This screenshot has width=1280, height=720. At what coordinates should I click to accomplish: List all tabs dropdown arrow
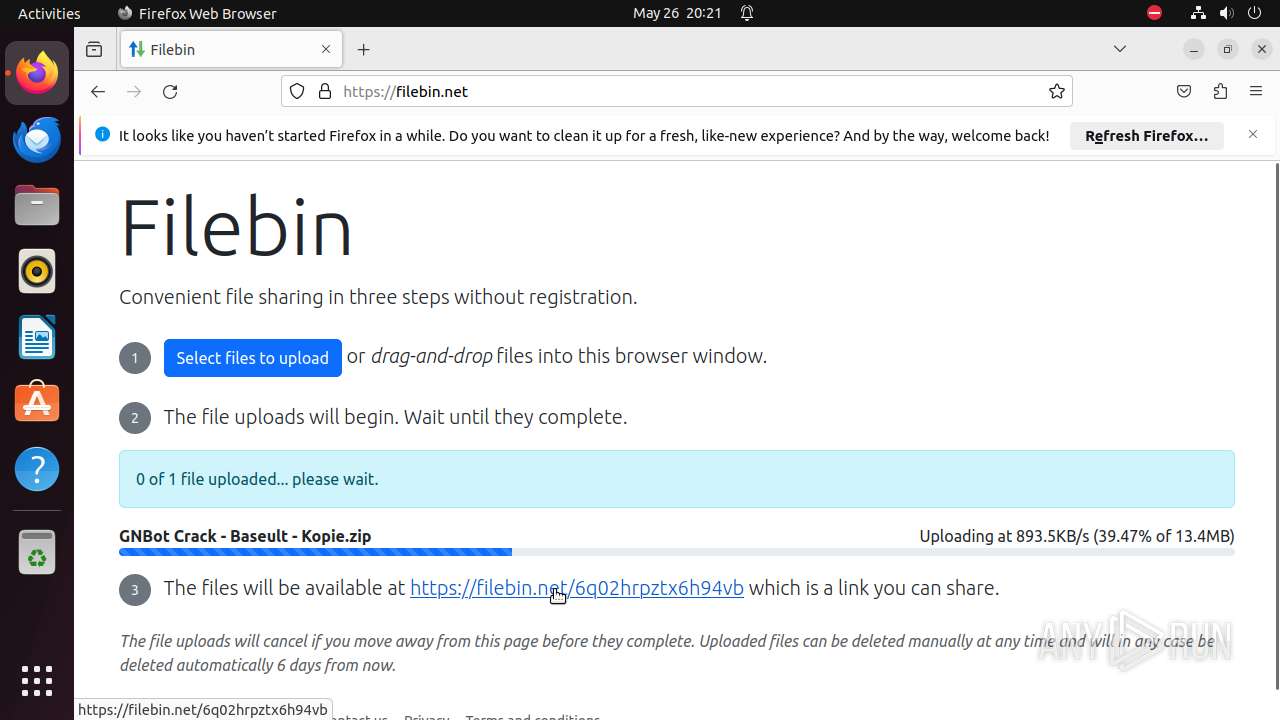click(1120, 49)
